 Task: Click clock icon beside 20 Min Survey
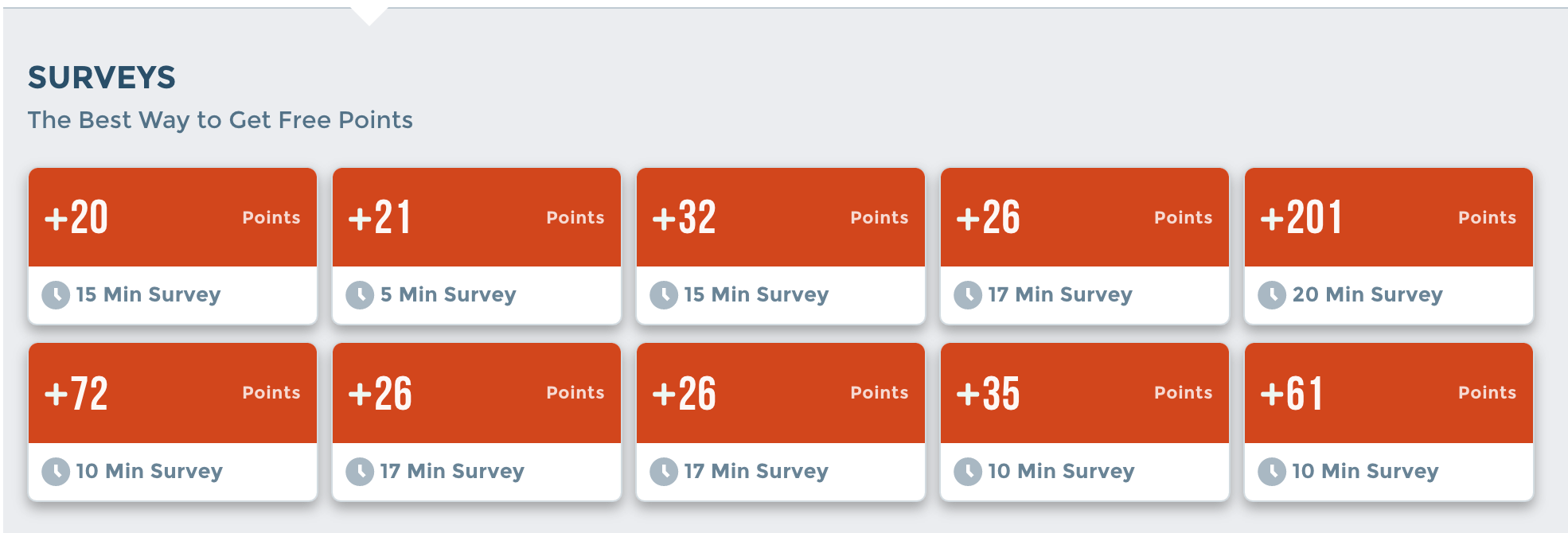tap(1272, 295)
